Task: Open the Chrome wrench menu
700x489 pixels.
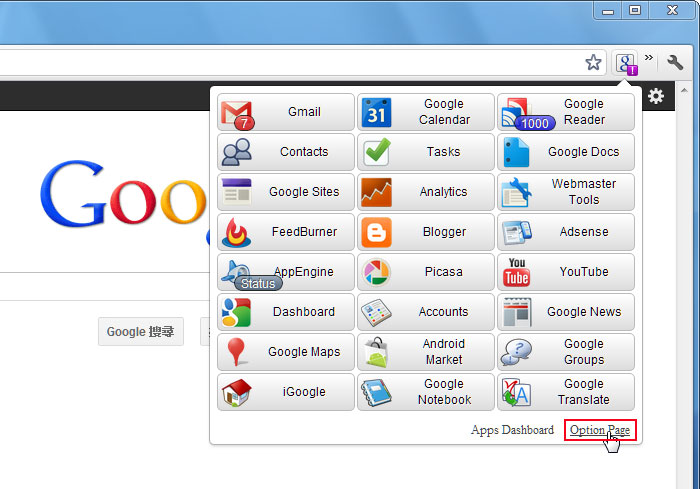Action: pos(675,62)
